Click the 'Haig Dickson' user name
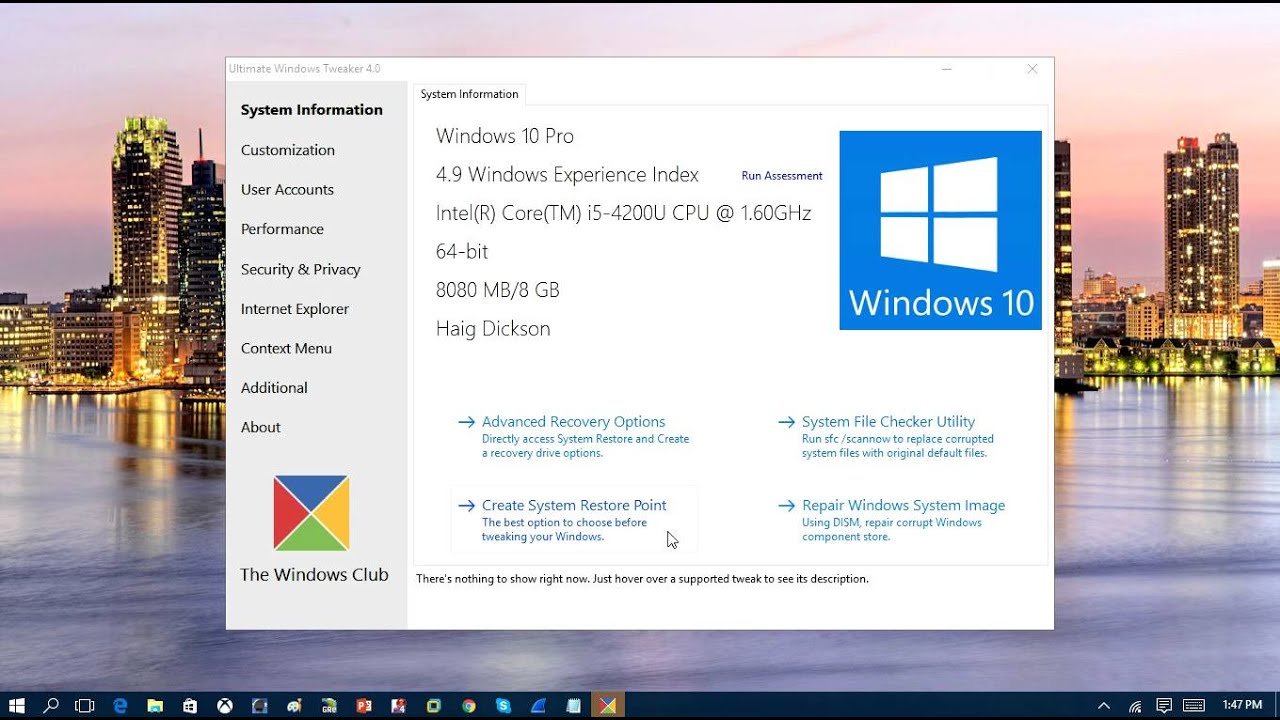 (x=493, y=329)
